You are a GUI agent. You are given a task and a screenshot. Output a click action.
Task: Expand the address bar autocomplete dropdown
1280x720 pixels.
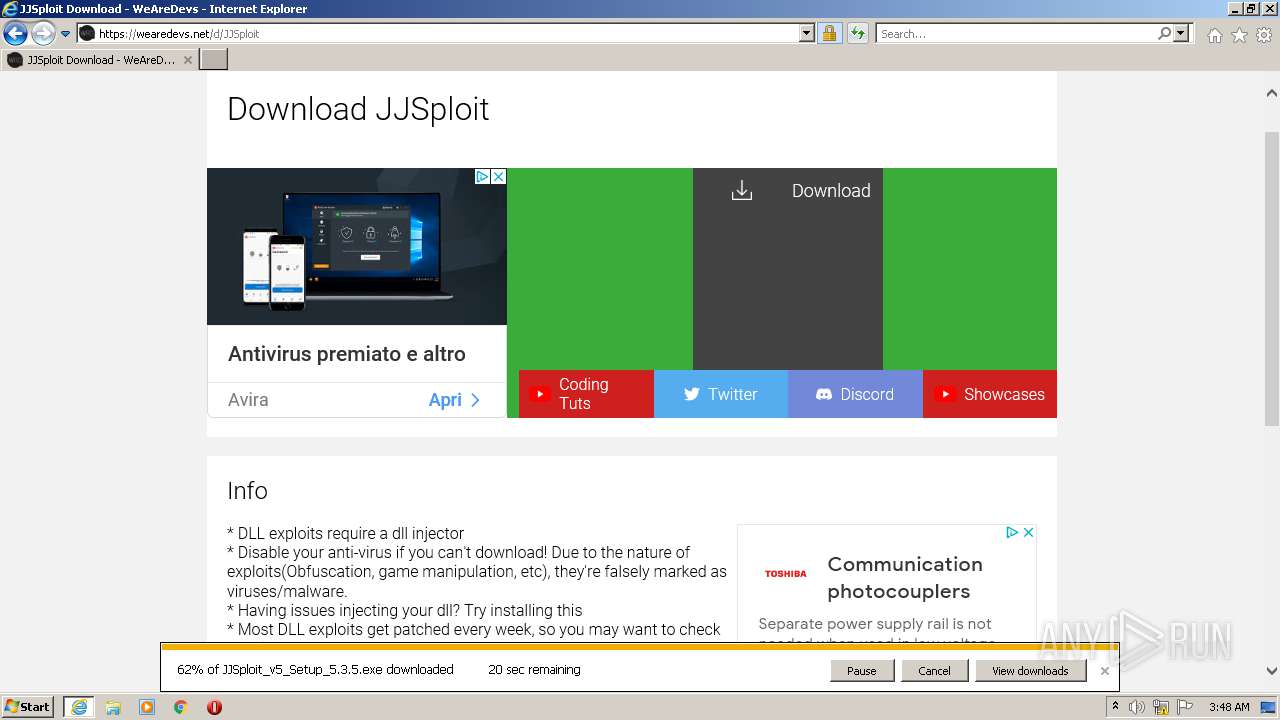(x=807, y=34)
